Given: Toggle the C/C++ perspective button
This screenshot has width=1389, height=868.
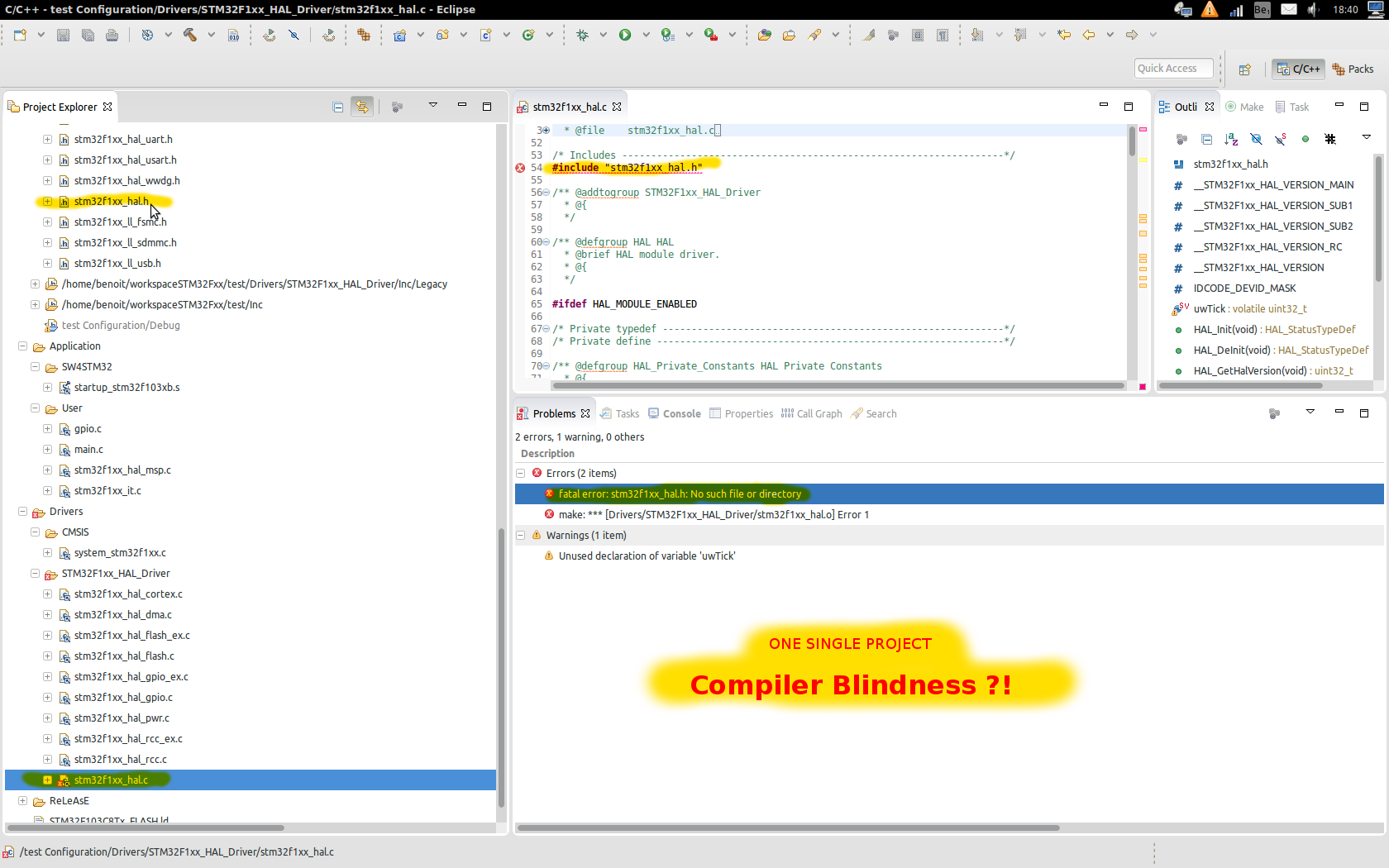Looking at the screenshot, I should pyautogui.click(x=1298, y=69).
